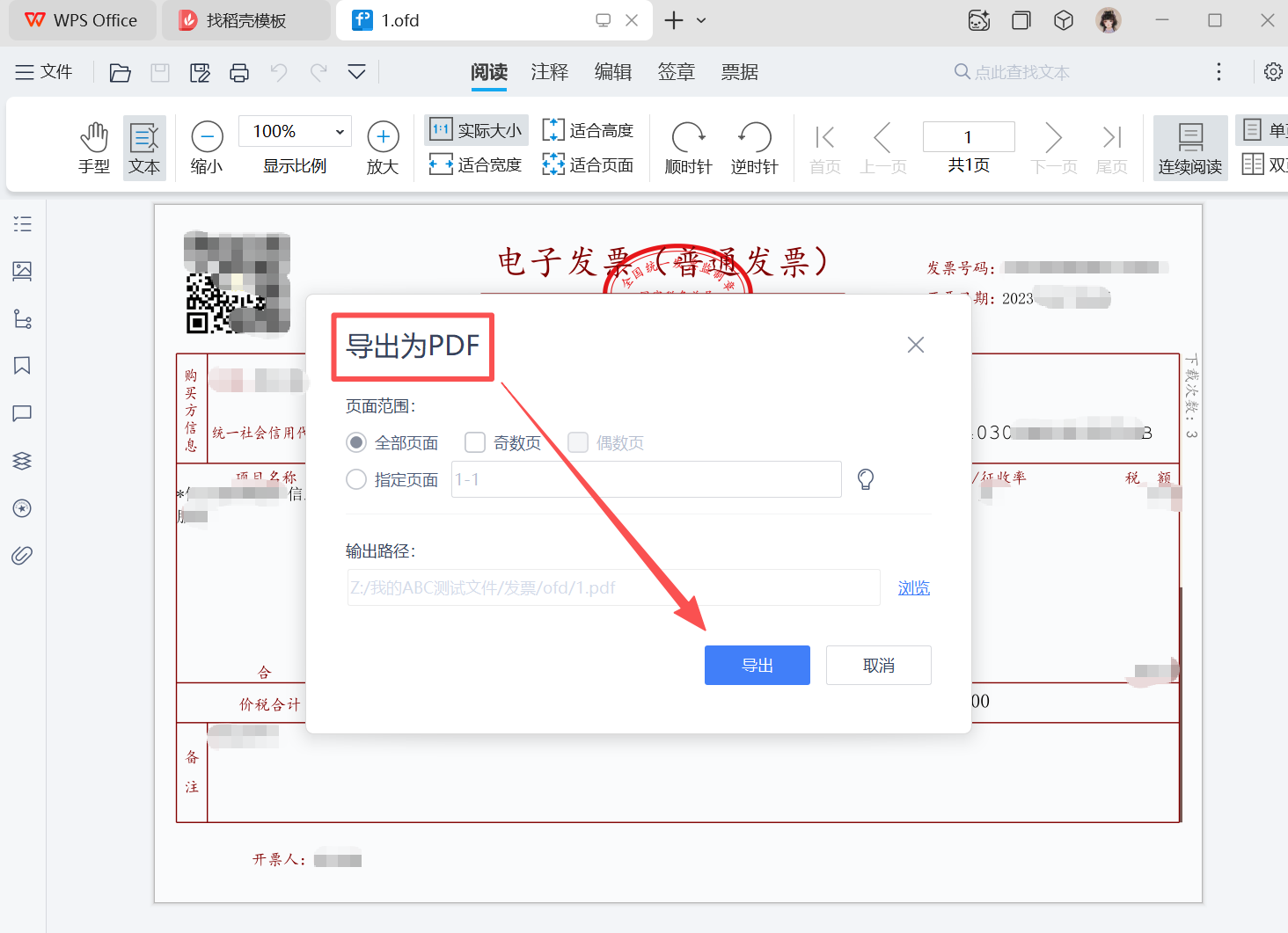Image resolution: width=1288 pixels, height=933 pixels.
Task: Rotate the page counterclockwise (逆时针)
Action: (x=754, y=147)
